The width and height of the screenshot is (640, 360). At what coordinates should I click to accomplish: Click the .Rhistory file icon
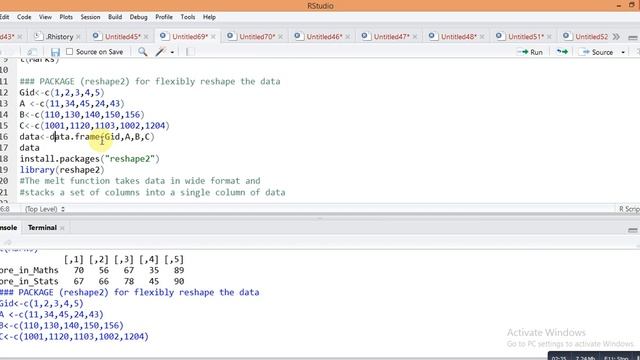[x=38, y=36]
